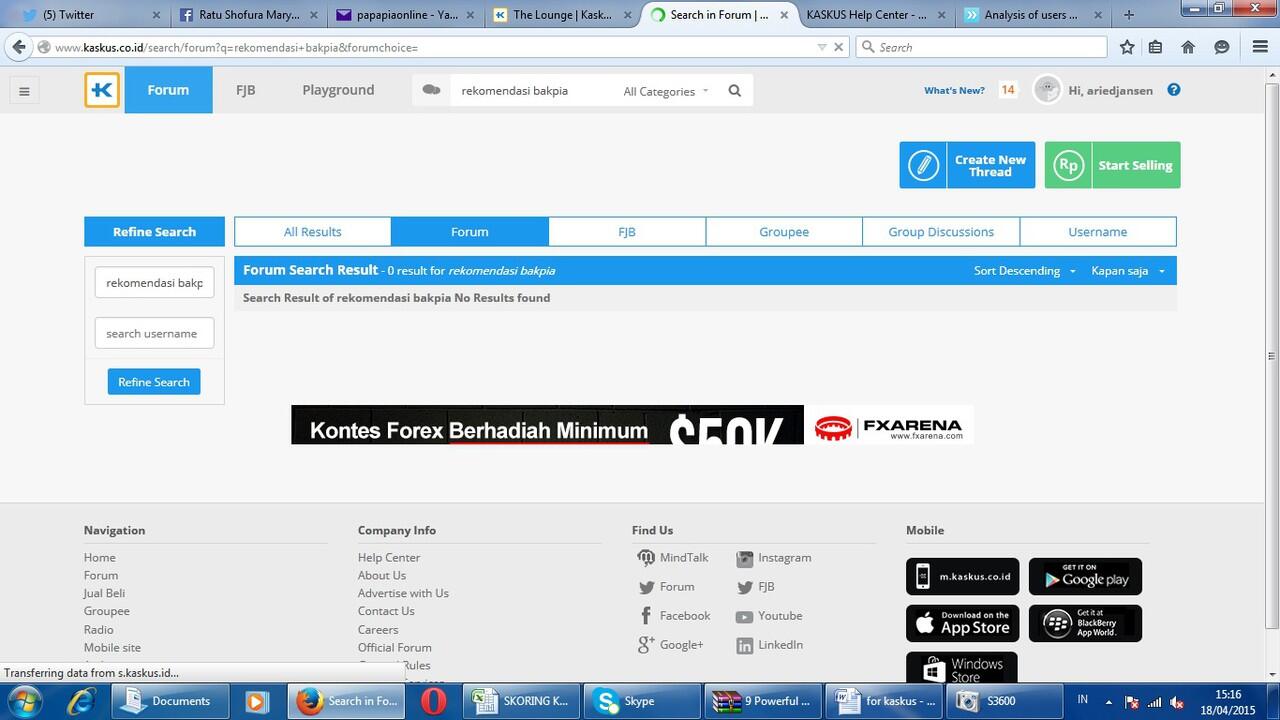
Task: Open the Youtube link
Action: [769, 616]
